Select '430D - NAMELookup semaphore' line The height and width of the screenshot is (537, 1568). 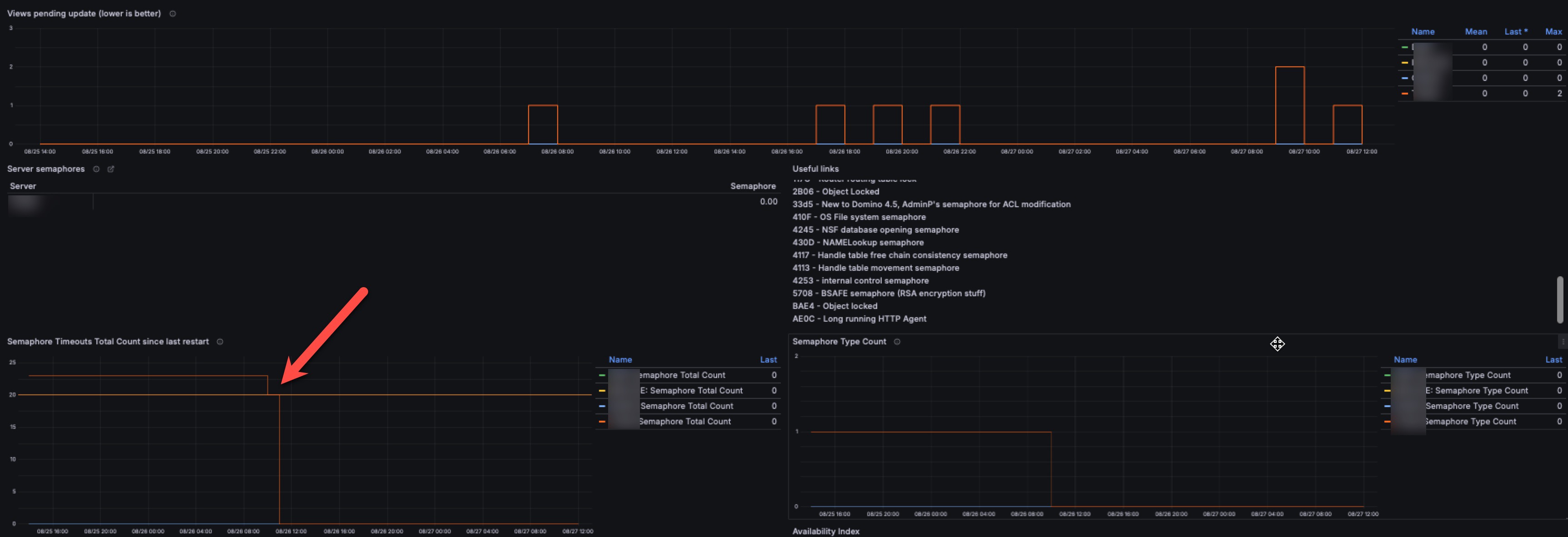858,243
